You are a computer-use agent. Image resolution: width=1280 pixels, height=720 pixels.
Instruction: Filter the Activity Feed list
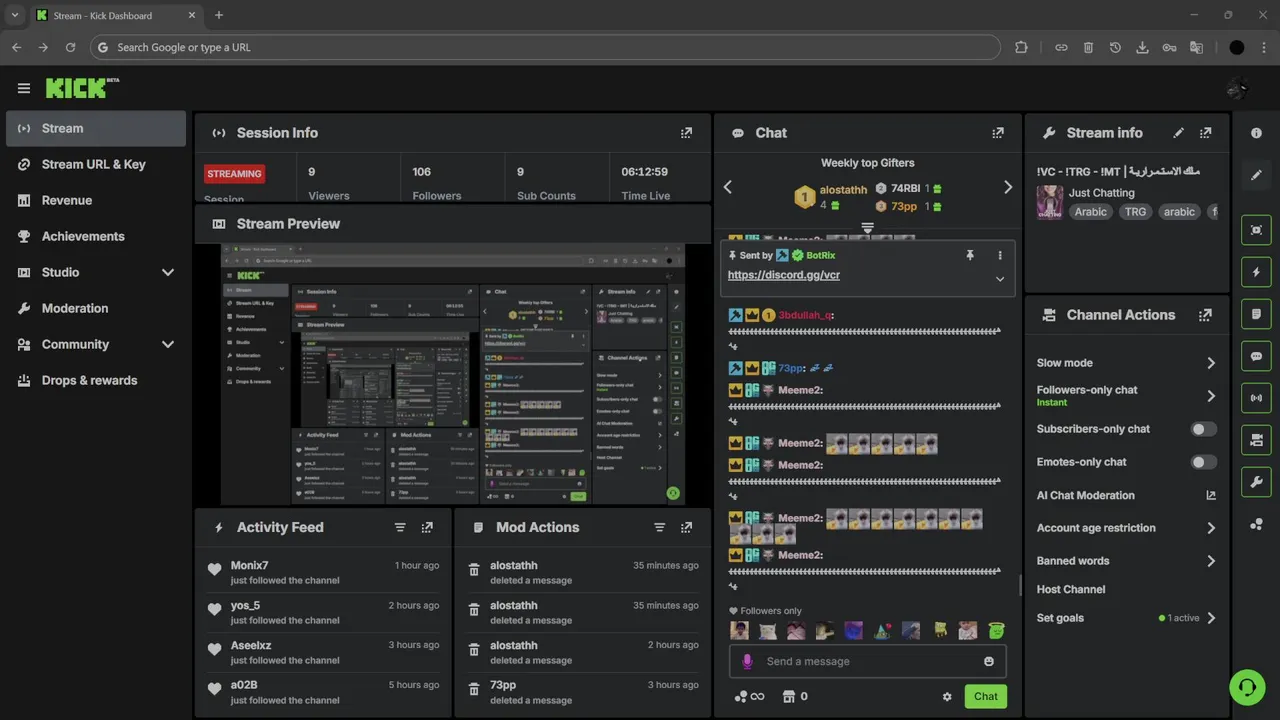[400, 527]
